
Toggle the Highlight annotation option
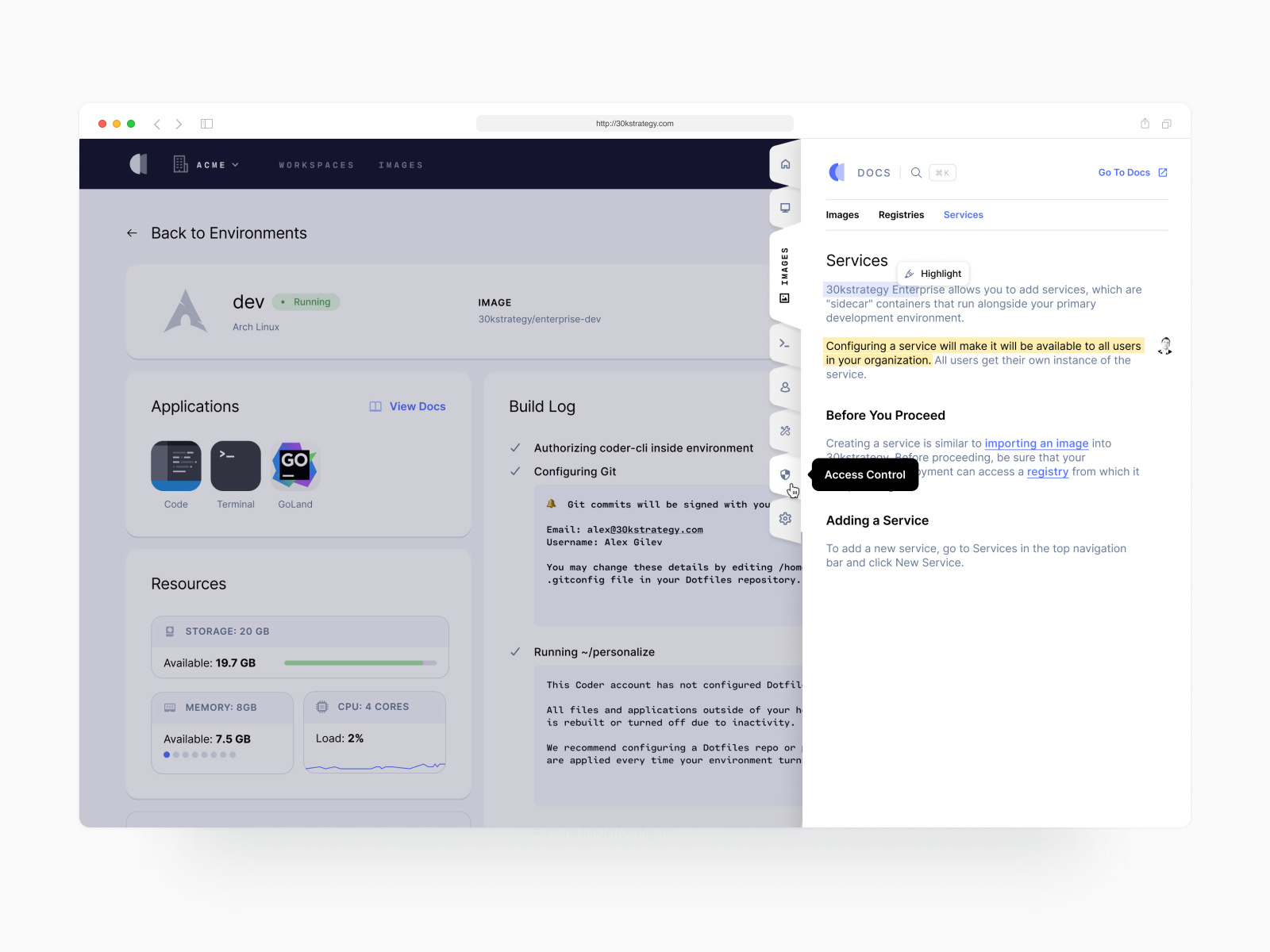coord(933,273)
